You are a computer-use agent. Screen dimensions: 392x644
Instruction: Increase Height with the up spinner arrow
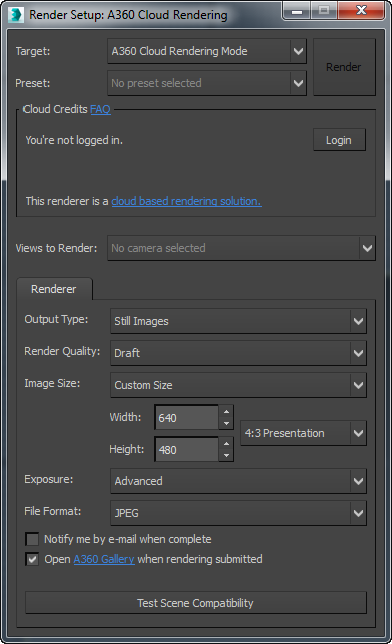[226, 444]
